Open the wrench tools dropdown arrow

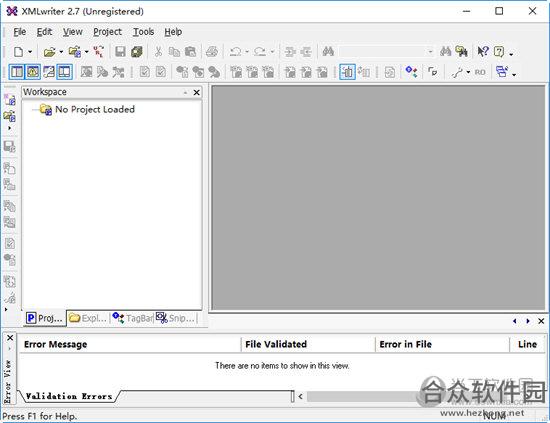pos(468,72)
